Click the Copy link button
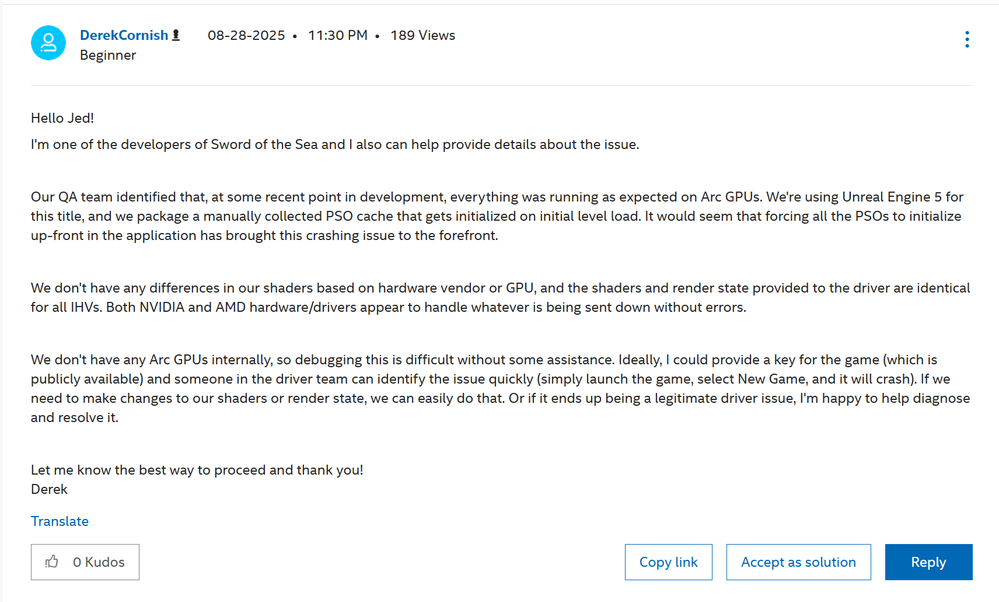999x602 pixels. pos(668,562)
